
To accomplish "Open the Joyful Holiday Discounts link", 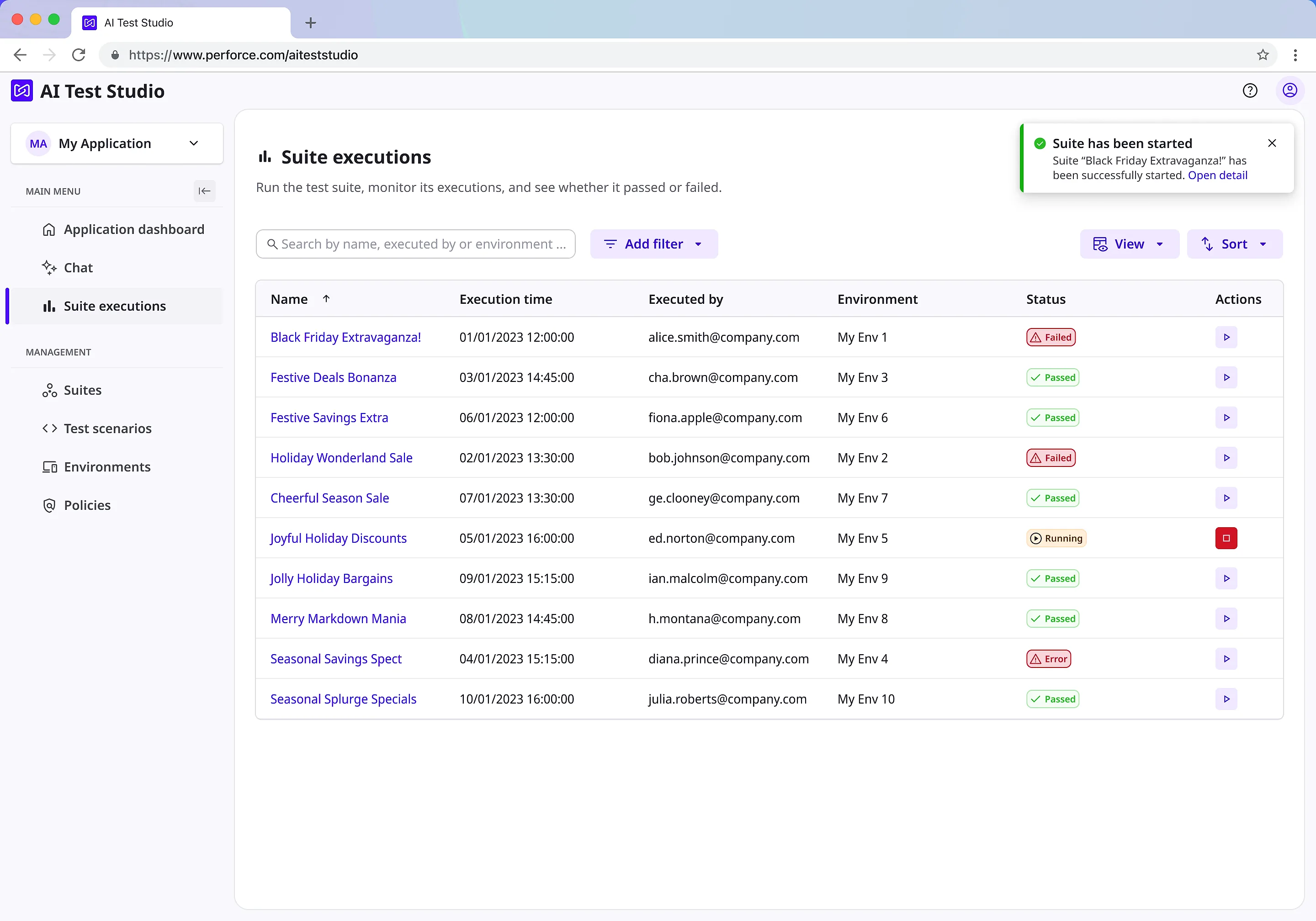I will pyautogui.click(x=338, y=538).
